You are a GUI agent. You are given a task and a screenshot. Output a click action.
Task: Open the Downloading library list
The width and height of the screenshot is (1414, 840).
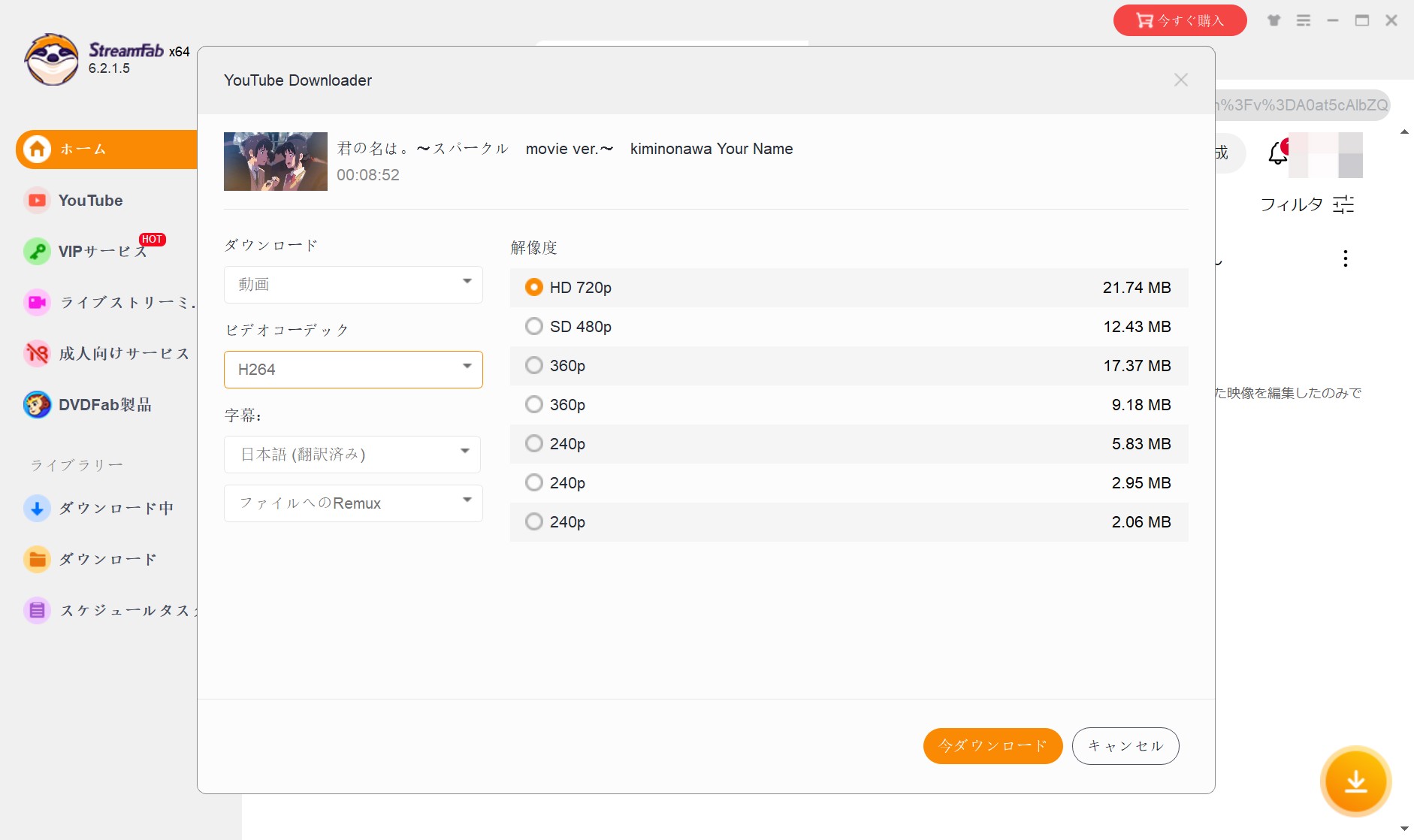click(116, 508)
